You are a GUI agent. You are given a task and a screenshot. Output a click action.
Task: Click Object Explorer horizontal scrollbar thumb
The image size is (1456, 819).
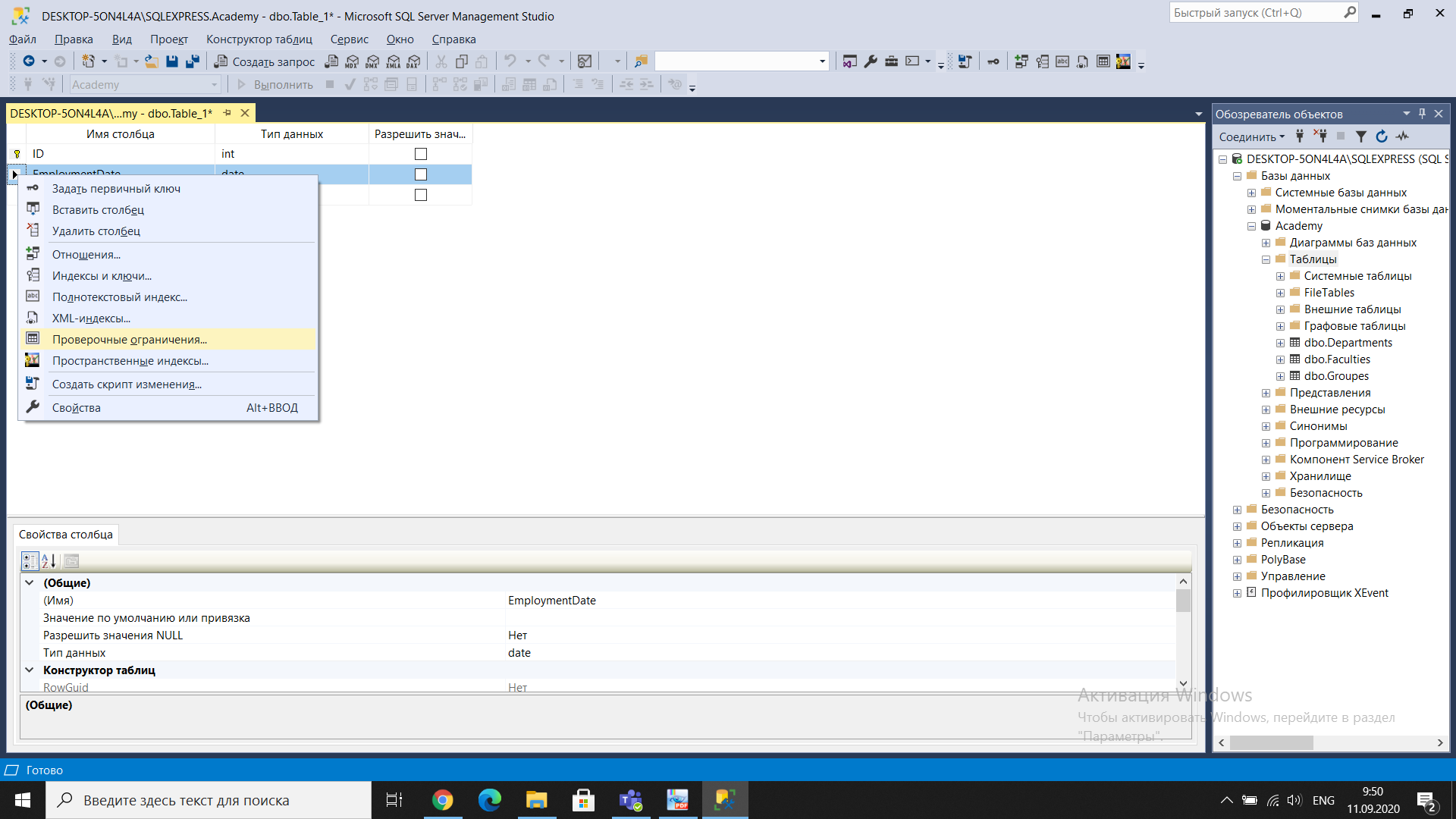pos(1272,743)
